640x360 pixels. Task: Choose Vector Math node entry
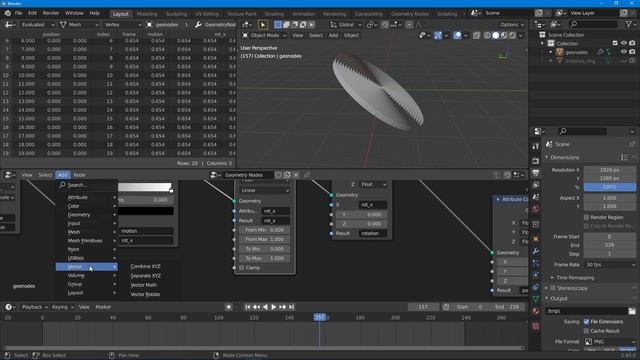[x=144, y=285]
